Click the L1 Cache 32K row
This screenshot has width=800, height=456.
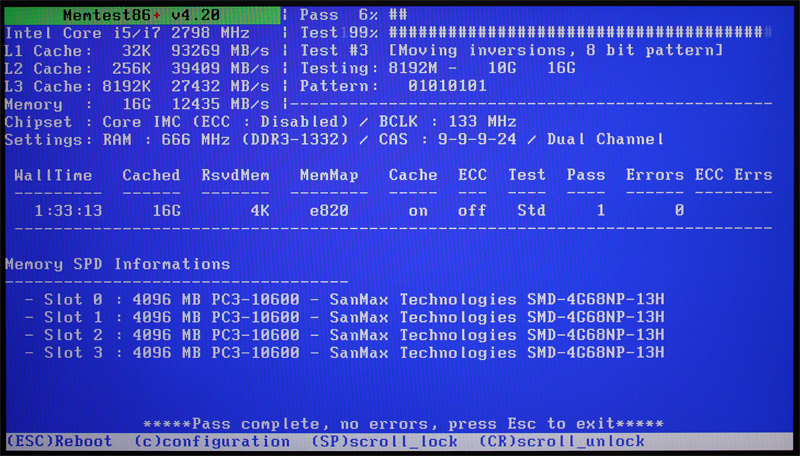[x=137, y=51]
